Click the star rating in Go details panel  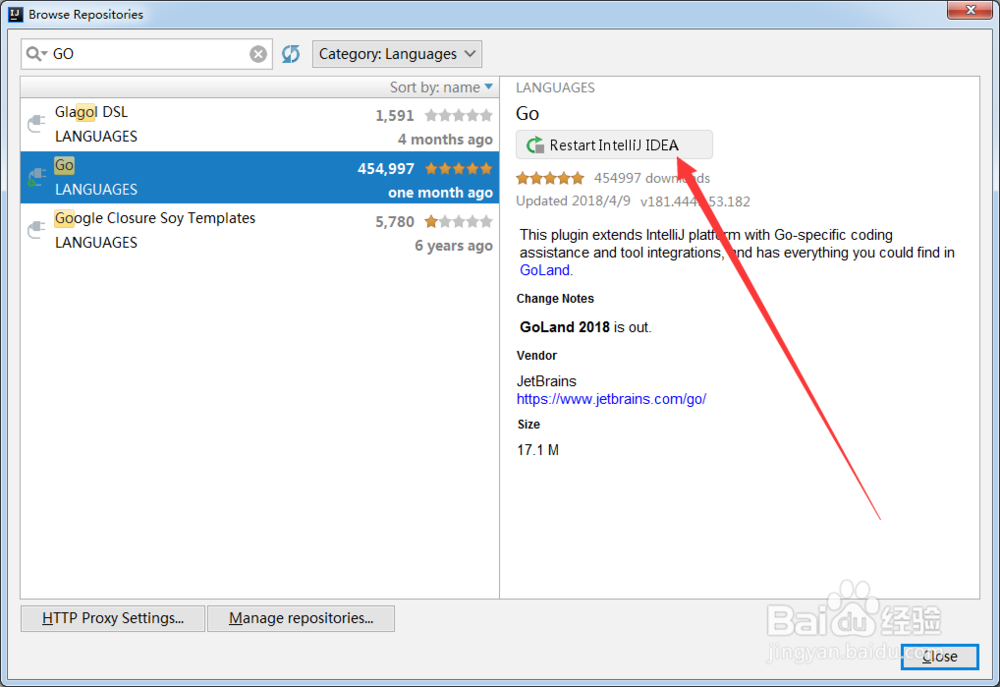[550, 178]
